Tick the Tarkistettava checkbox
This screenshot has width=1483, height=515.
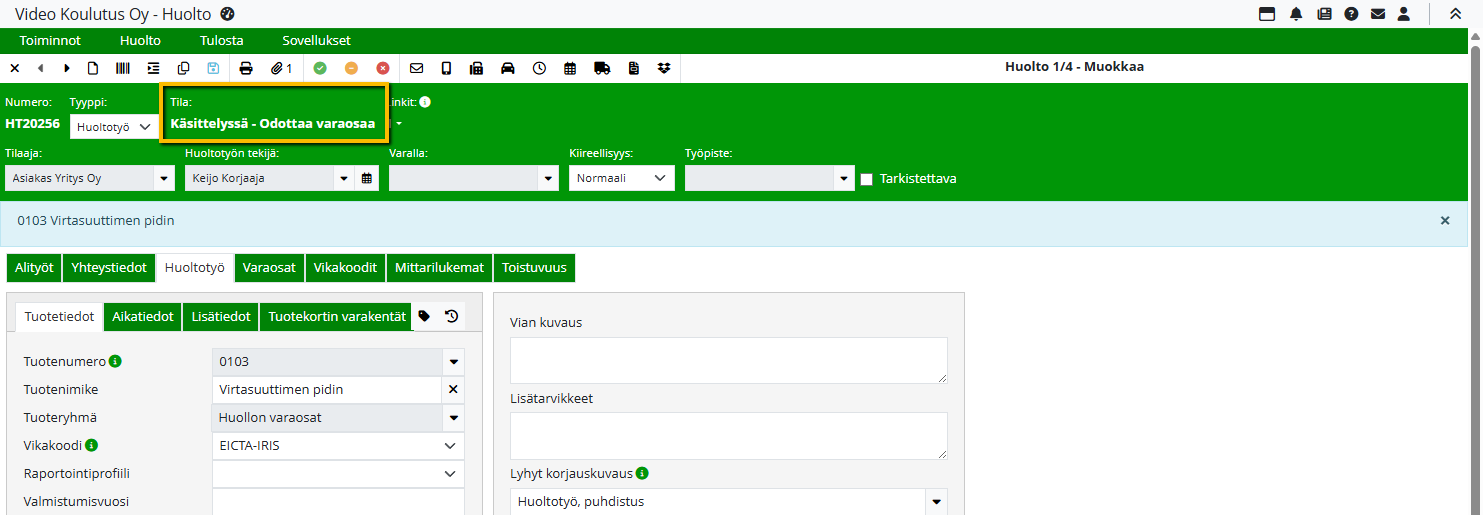(x=867, y=179)
